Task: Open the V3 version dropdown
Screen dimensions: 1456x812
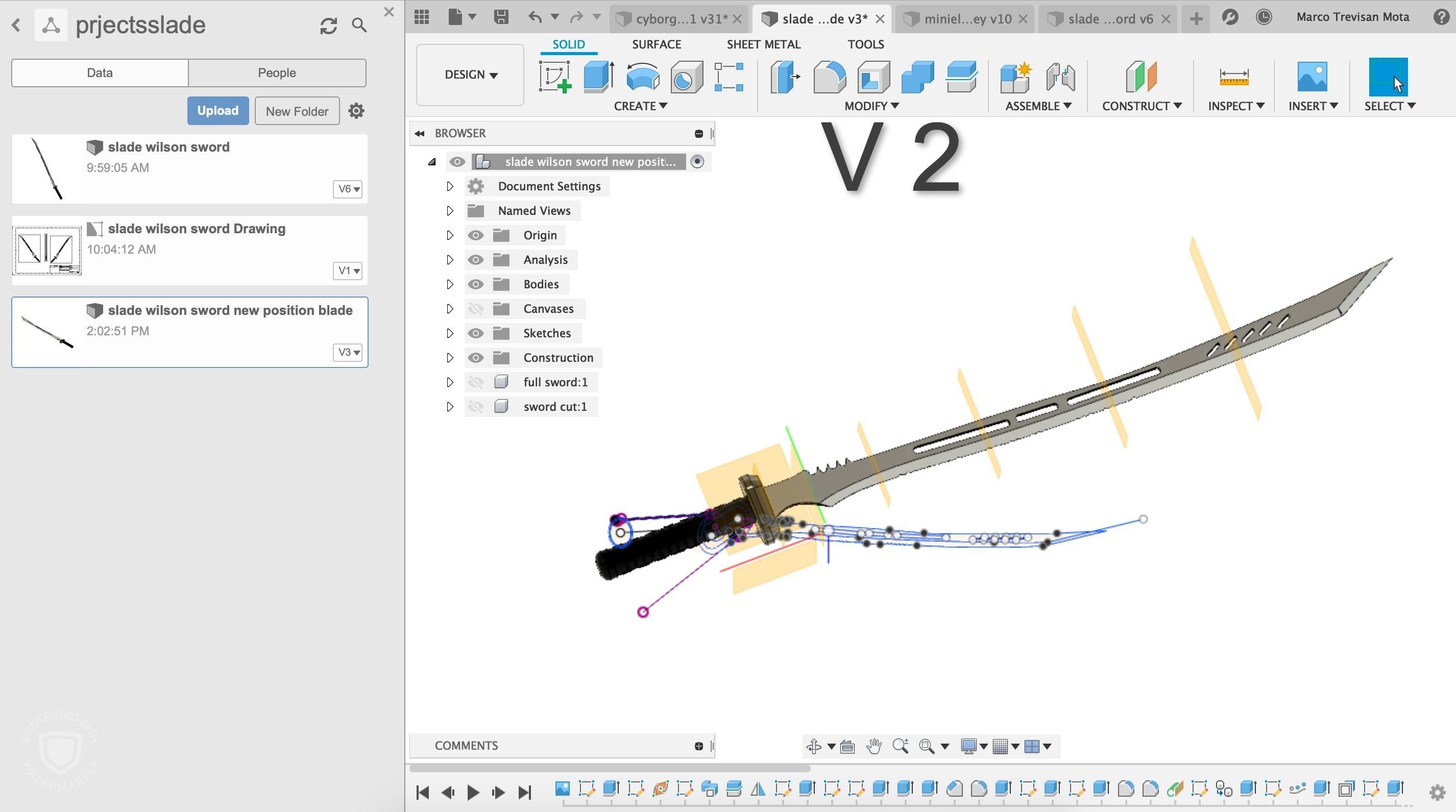Action: [x=348, y=352]
